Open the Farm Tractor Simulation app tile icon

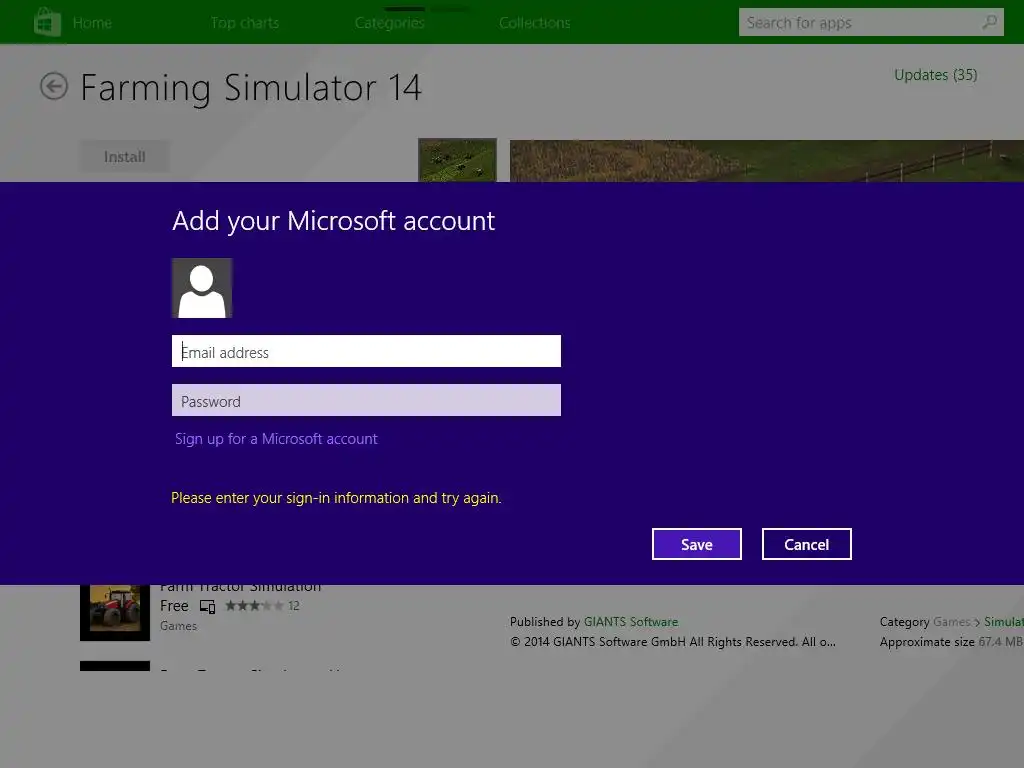115,612
